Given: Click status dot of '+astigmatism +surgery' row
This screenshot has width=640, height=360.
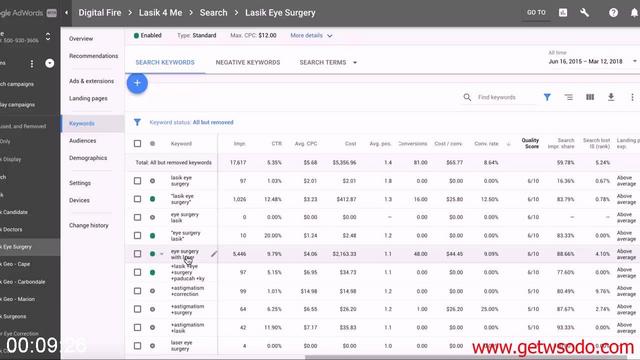Looking at the screenshot, I should (x=152, y=309).
